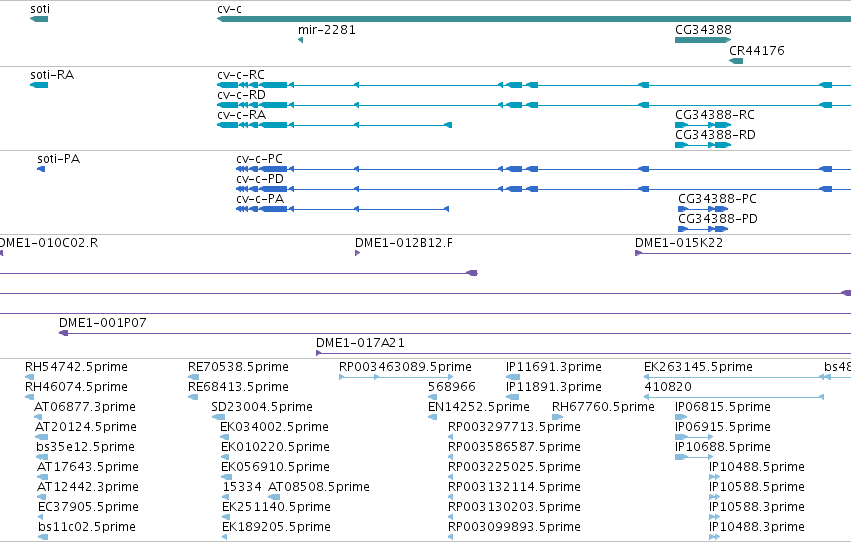
Task: Click the cv-c-RA transcript label
Action: (242, 115)
